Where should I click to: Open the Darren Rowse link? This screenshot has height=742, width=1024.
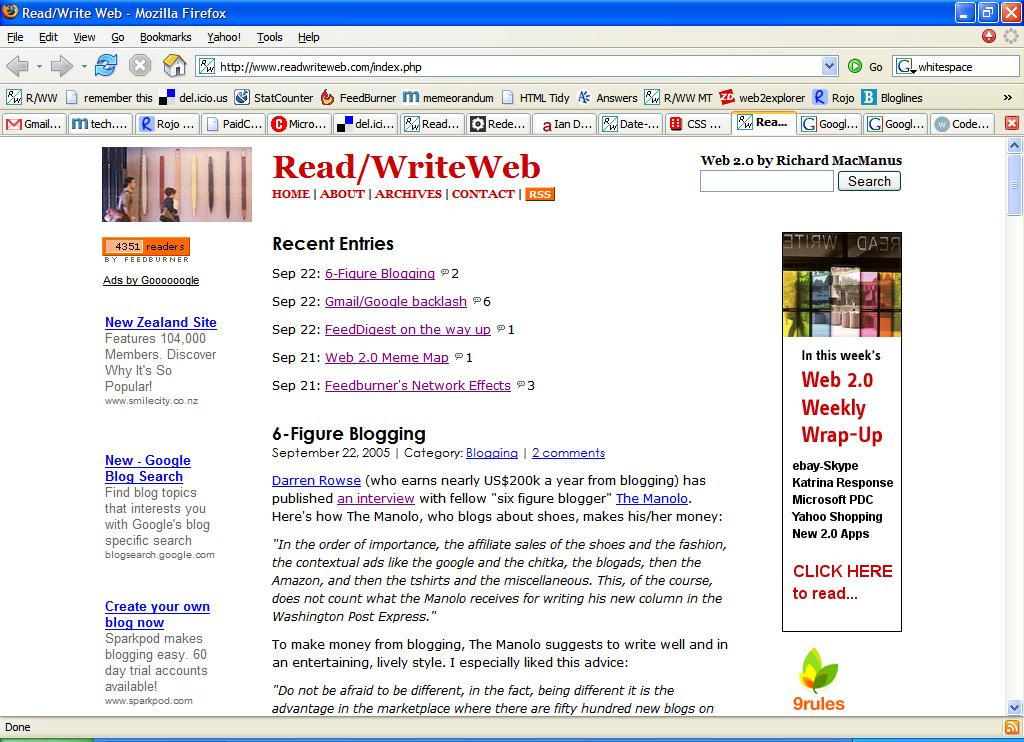tap(316, 480)
